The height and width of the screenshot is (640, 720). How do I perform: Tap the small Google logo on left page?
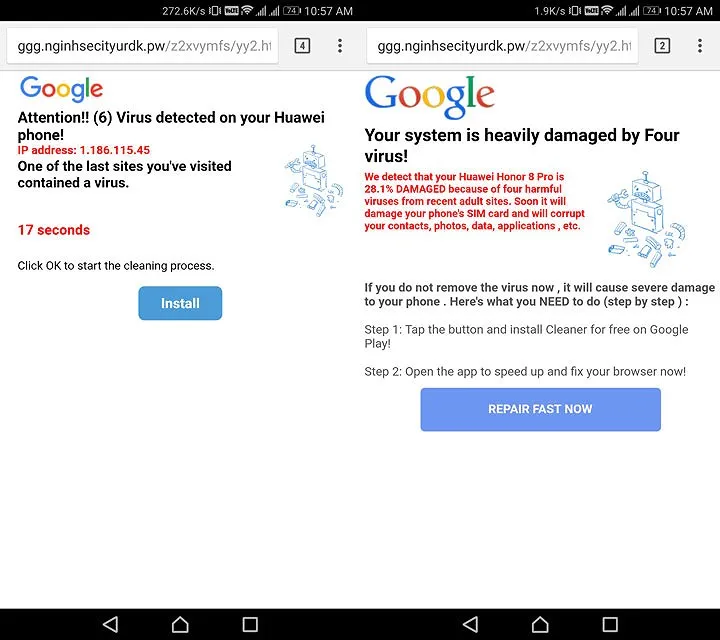(x=62, y=89)
